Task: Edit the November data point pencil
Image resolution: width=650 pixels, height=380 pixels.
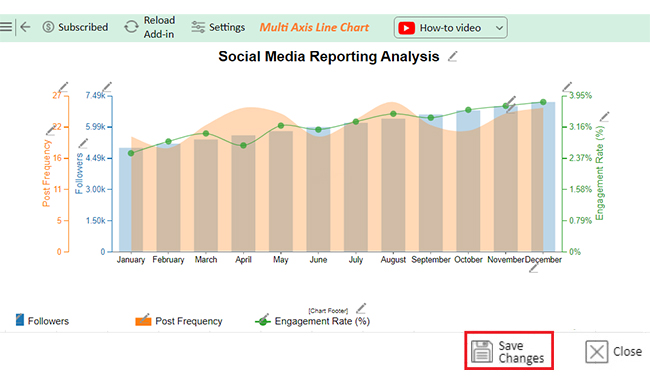Action: click(x=511, y=101)
